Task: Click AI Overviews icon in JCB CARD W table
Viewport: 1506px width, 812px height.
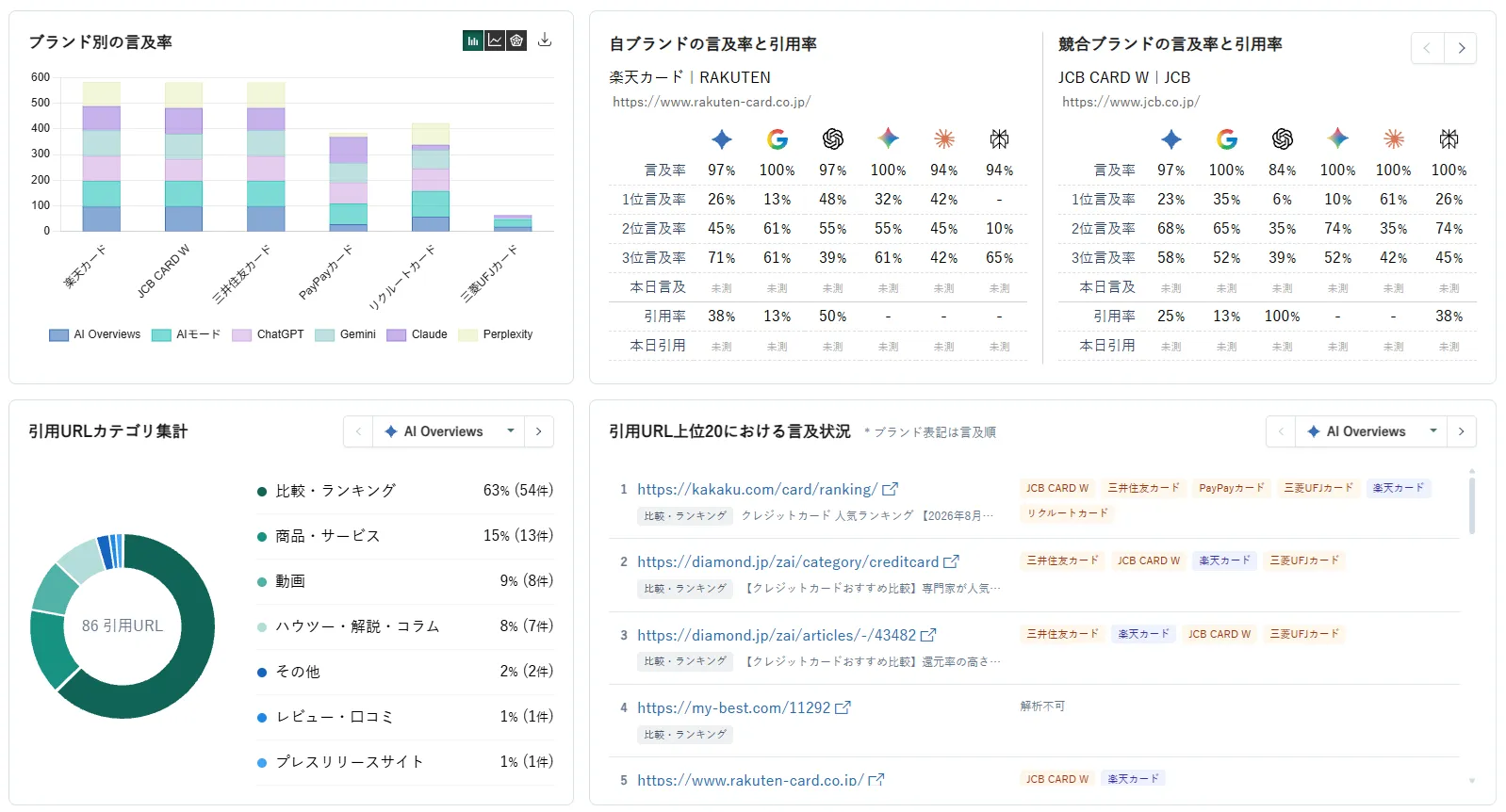Action: (x=1171, y=139)
